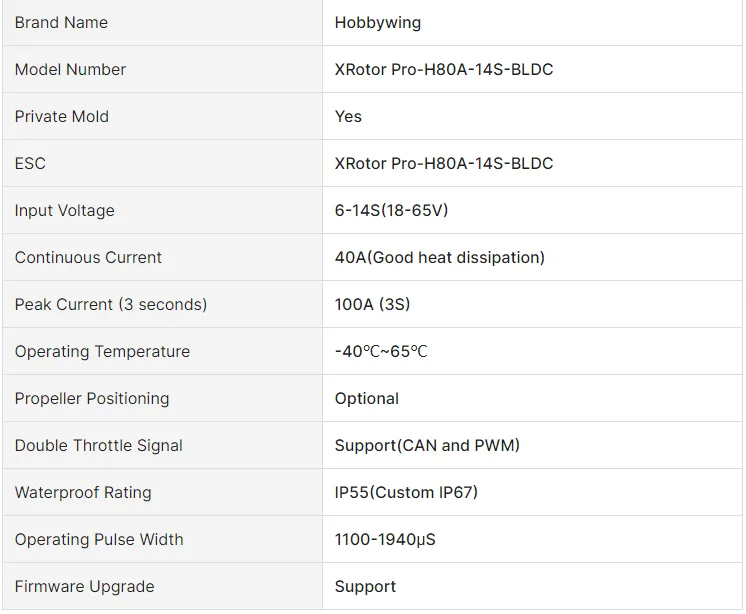Select the Optional value for Propeller Positioning
The image size is (746, 614).
click(367, 399)
